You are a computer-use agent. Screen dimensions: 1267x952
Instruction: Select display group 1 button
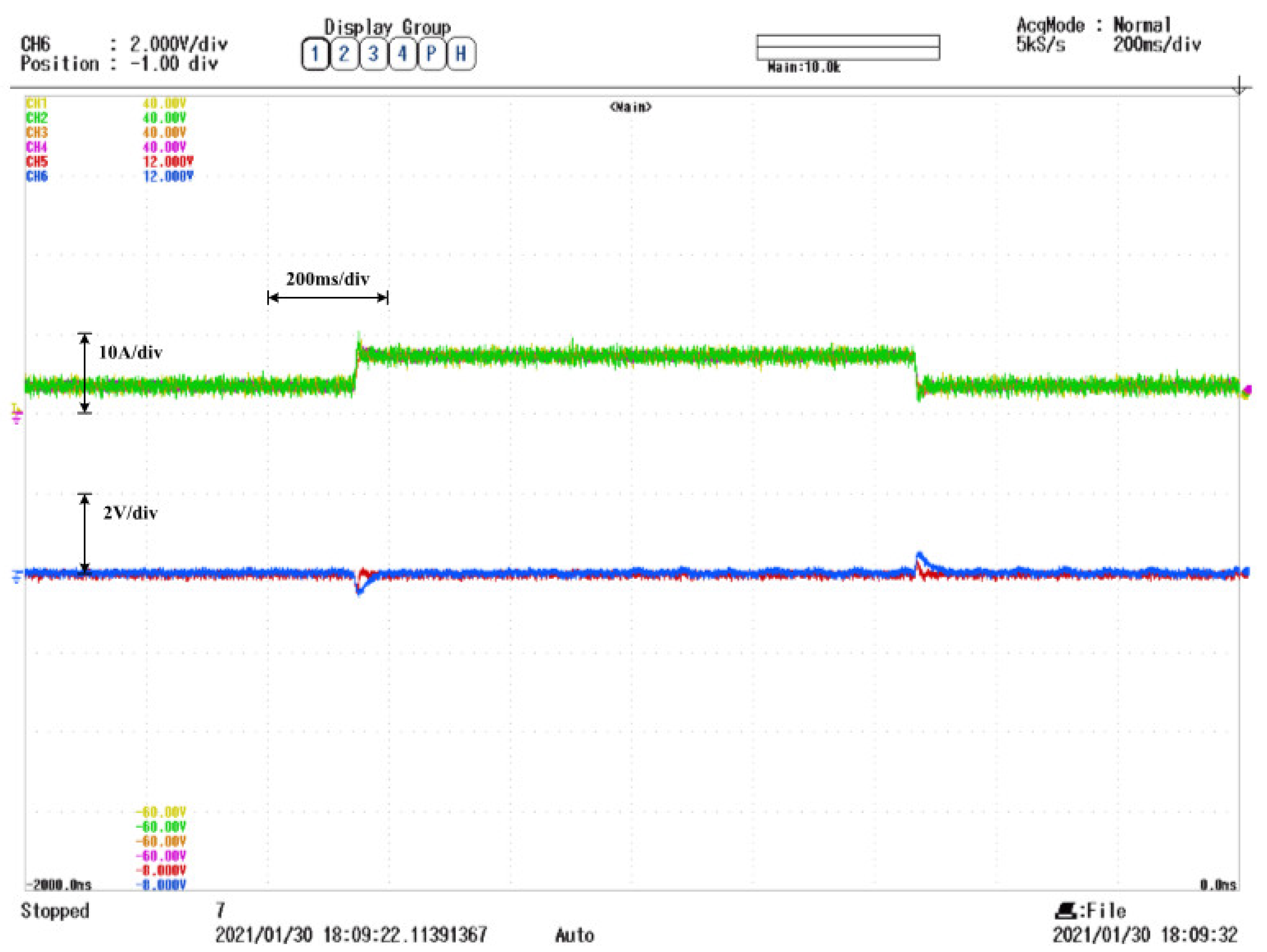point(314,54)
